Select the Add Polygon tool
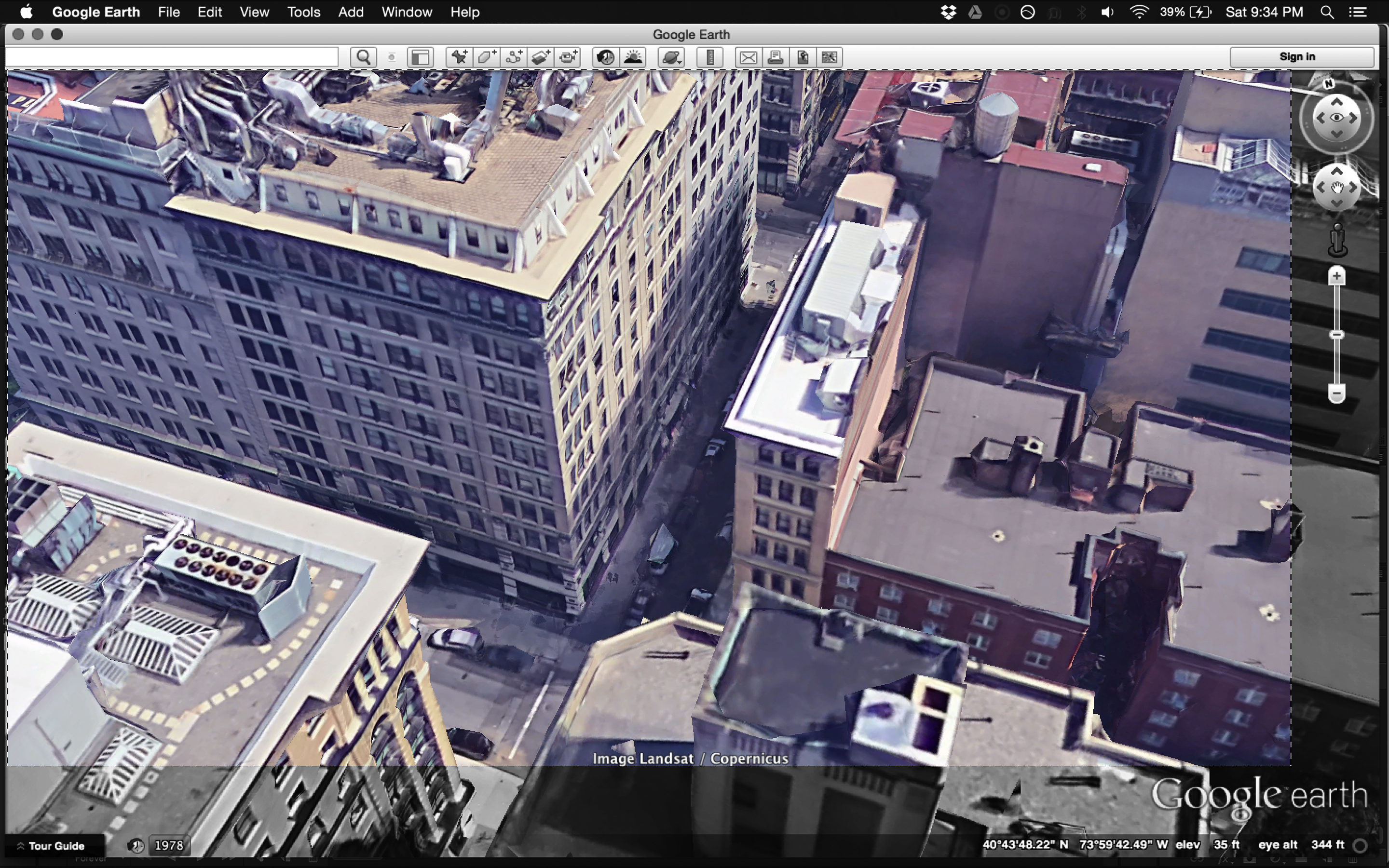Screen dimensions: 1389x868 coord(485,57)
